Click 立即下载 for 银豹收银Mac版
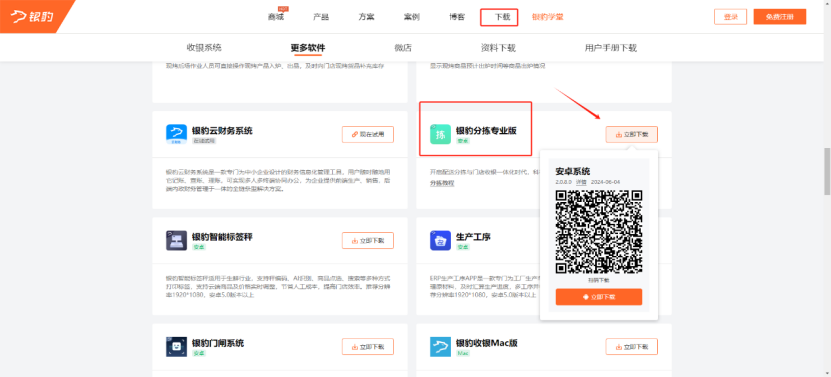The width and height of the screenshot is (831, 377). 632,347
